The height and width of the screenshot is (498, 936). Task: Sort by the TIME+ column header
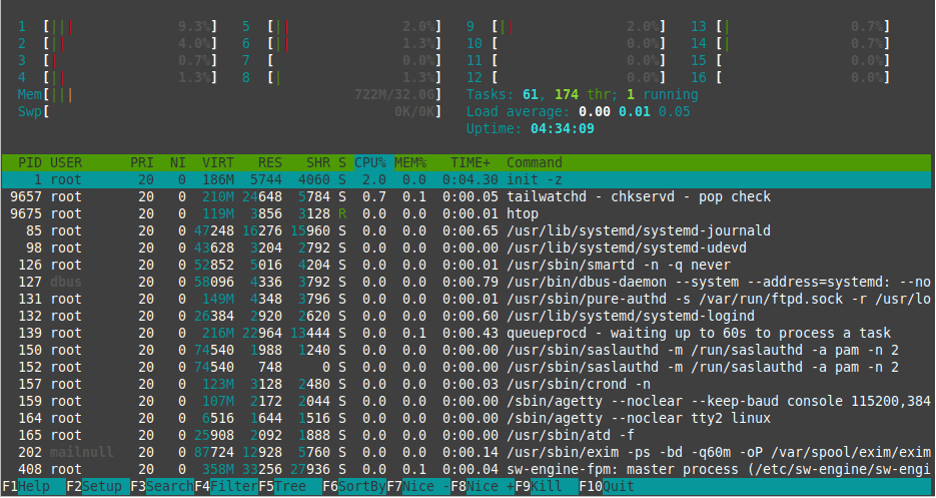point(470,162)
